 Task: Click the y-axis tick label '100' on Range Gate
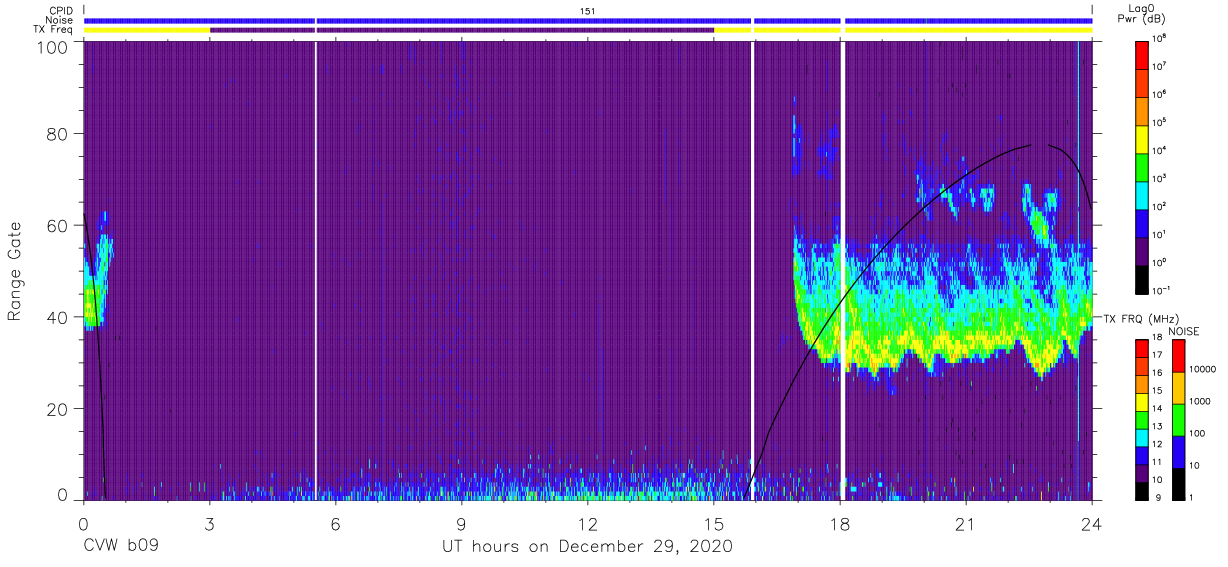53,47
